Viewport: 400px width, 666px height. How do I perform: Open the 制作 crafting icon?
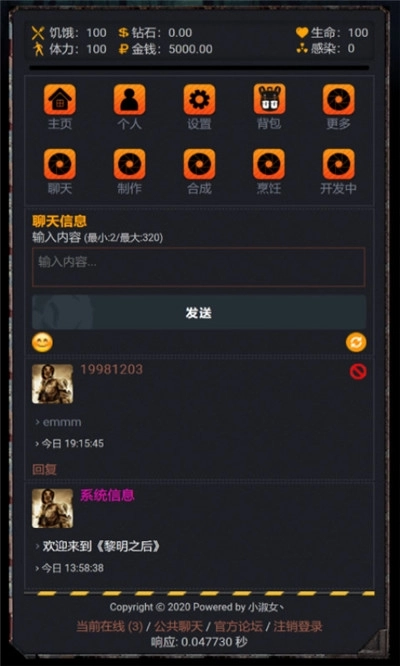click(x=130, y=164)
